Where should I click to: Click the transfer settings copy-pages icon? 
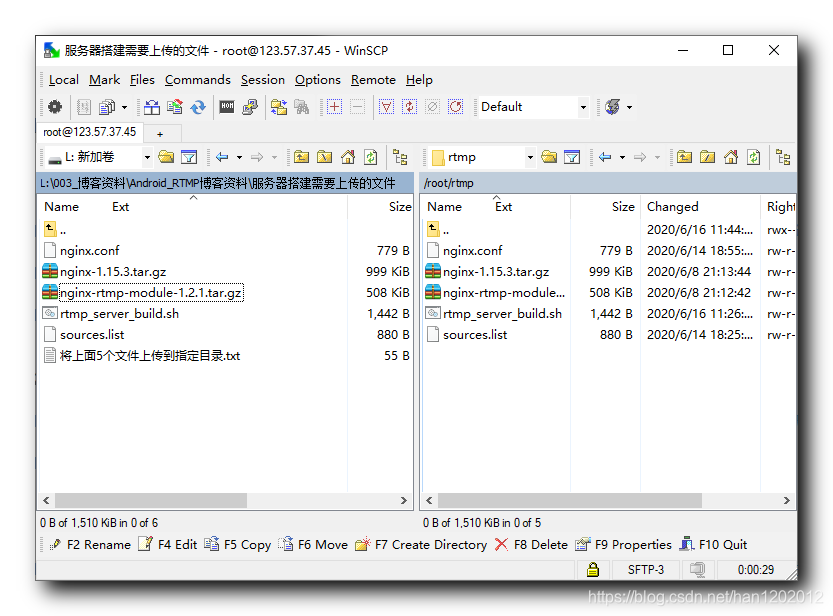point(107,107)
